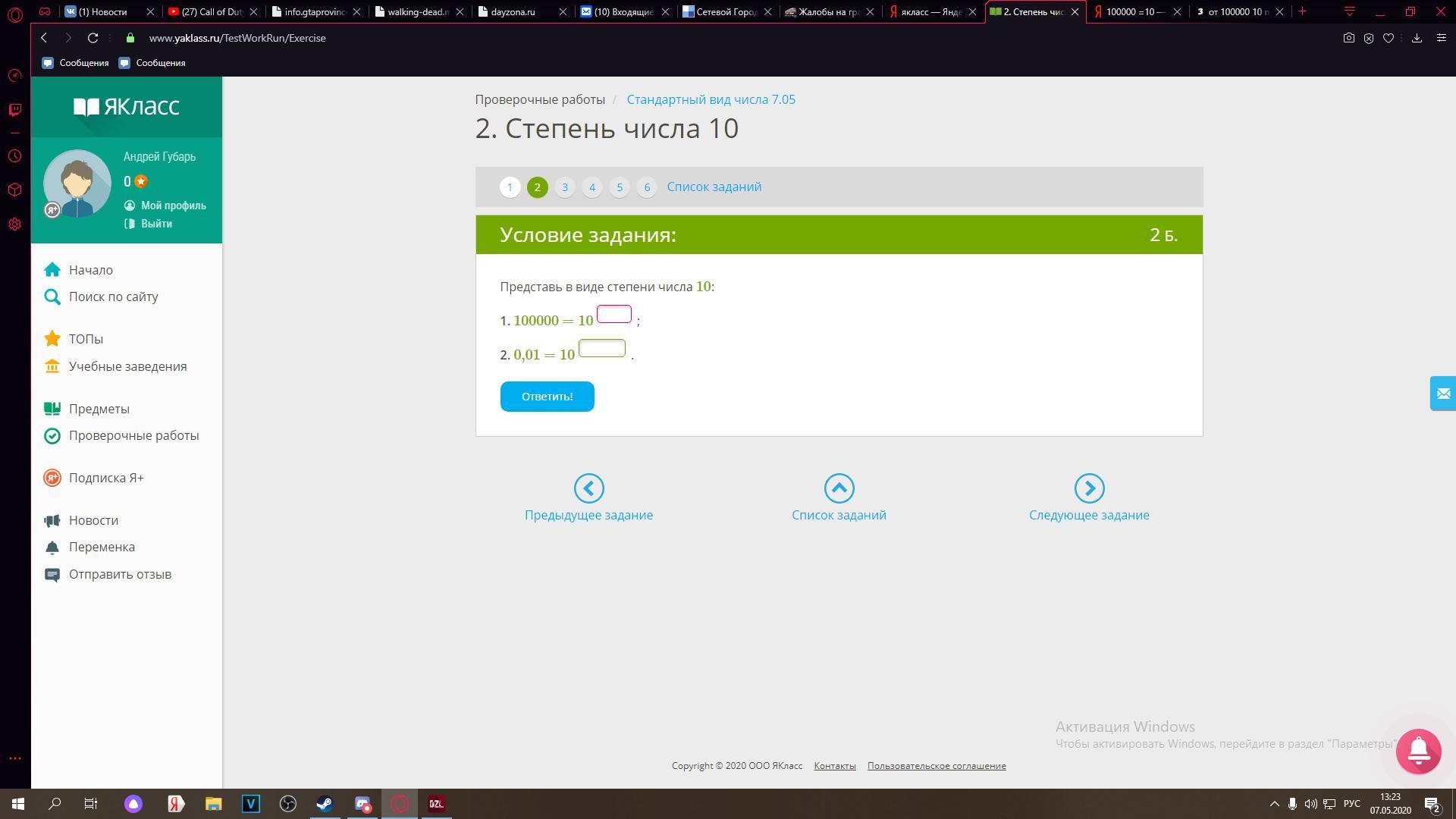This screenshot has height=819, width=1456.
Task: Switch to the dayzona.ru tab
Action: point(513,12)
